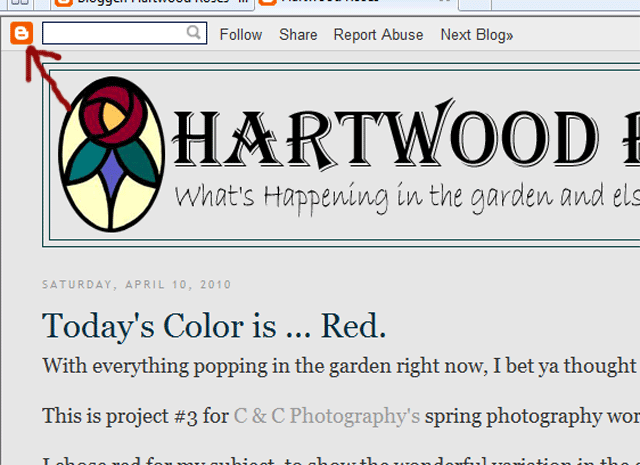Click the magnifier search icon in navbar
640x465 pixels.
point(194,32)
